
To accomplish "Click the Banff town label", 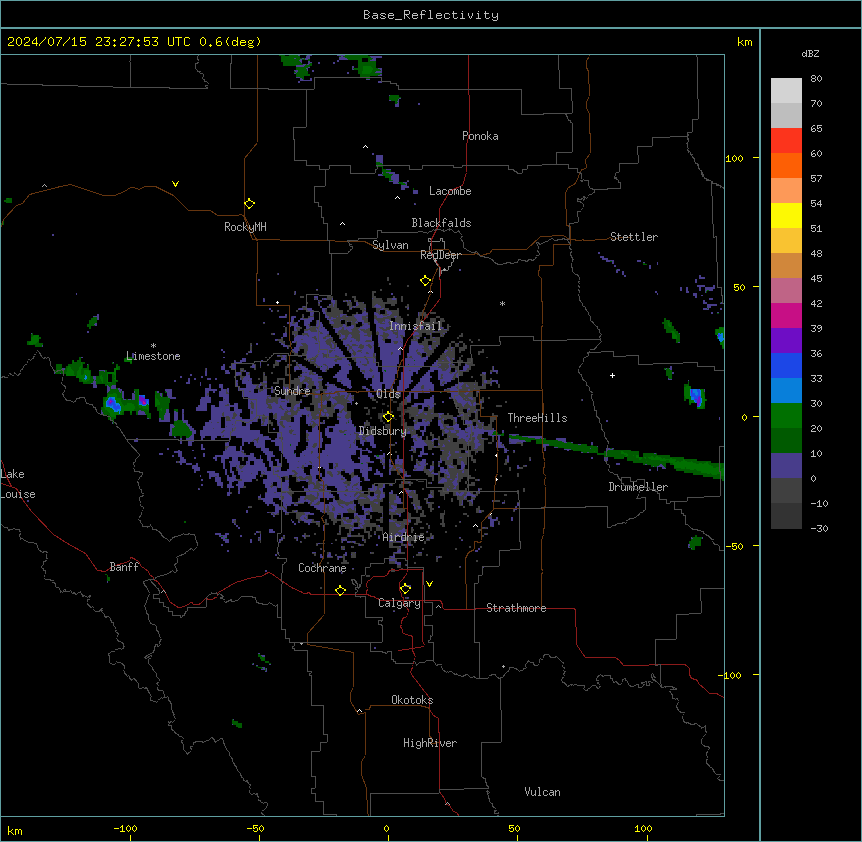I will coord(124,567).
